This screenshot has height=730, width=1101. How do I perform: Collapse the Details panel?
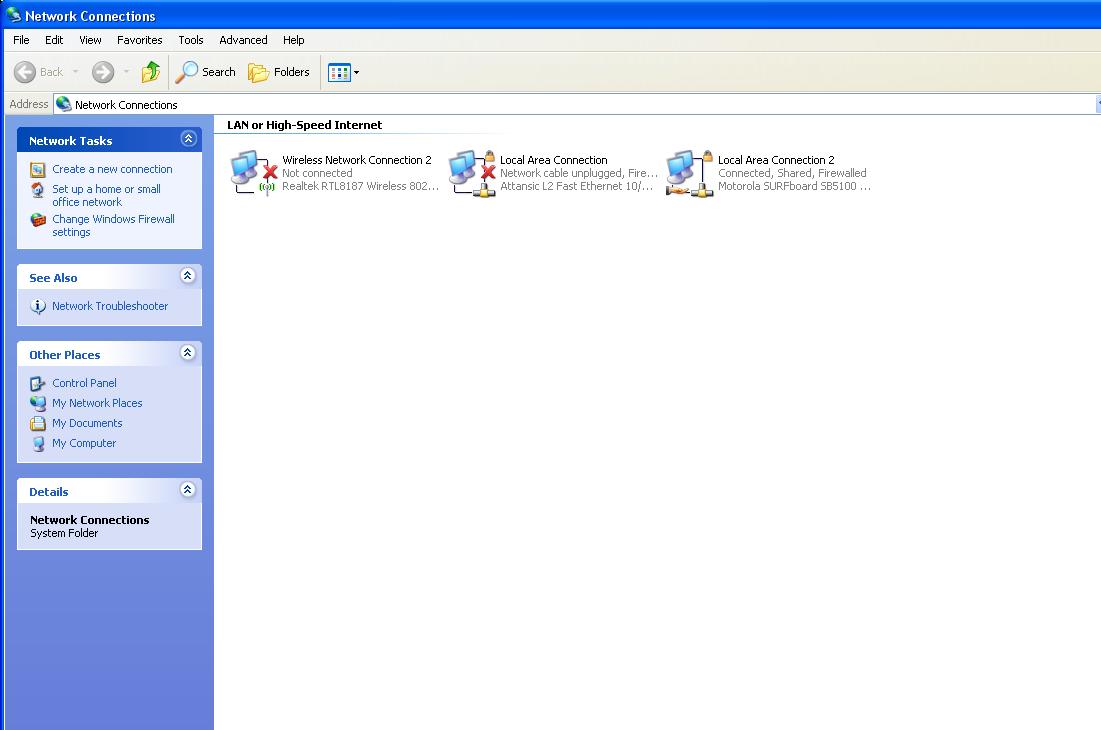click(x=187, y=491)
